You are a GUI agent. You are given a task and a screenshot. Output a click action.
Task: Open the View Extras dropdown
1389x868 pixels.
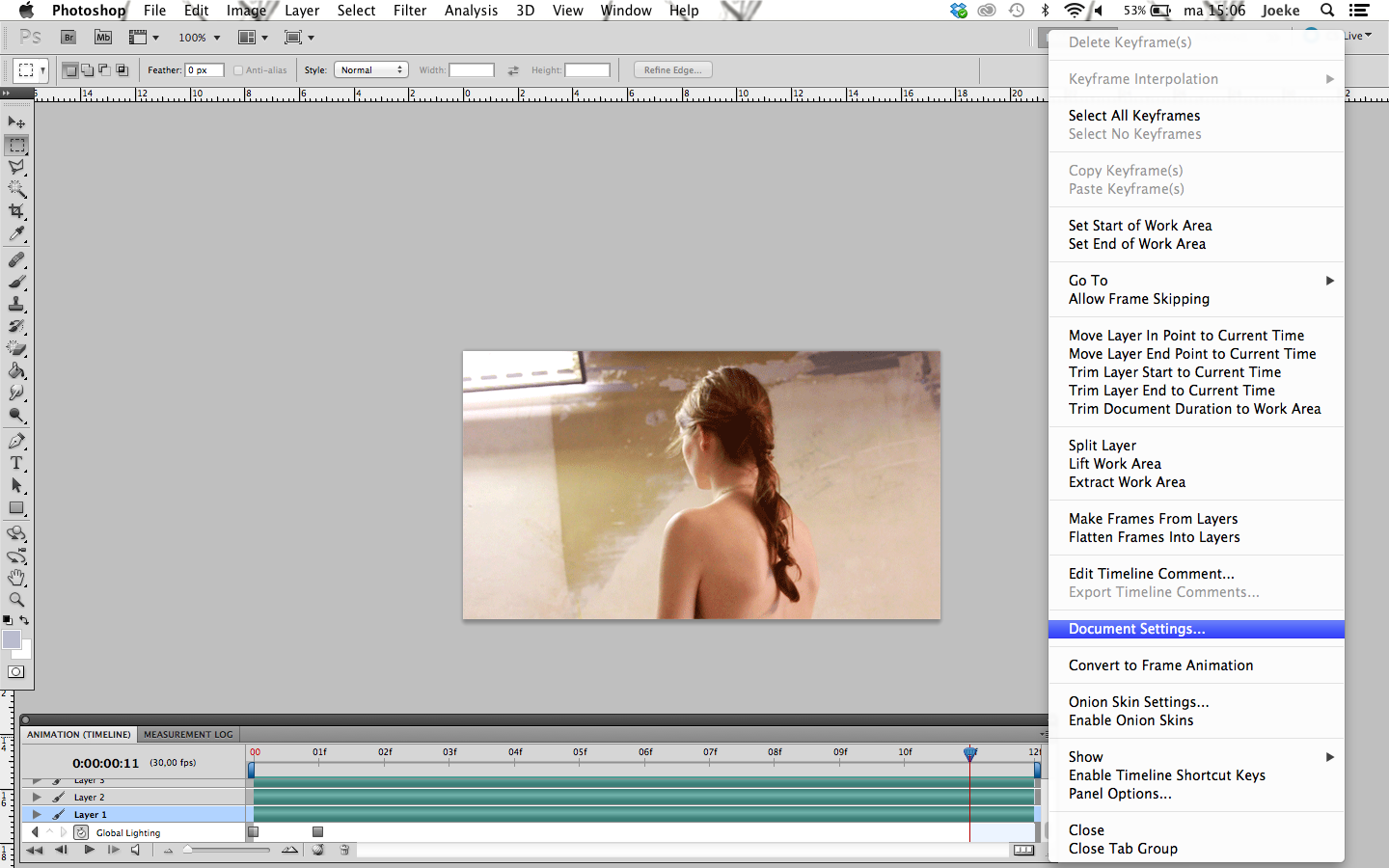[144, 38]
